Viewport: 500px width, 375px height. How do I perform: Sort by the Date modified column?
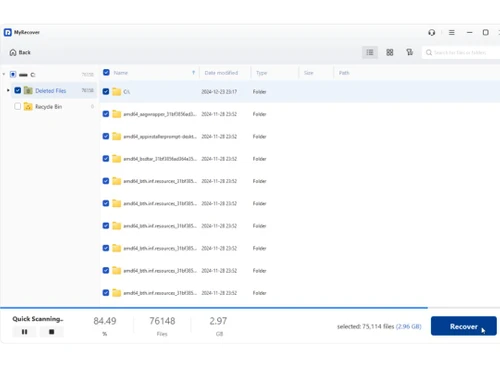[221, 73]
